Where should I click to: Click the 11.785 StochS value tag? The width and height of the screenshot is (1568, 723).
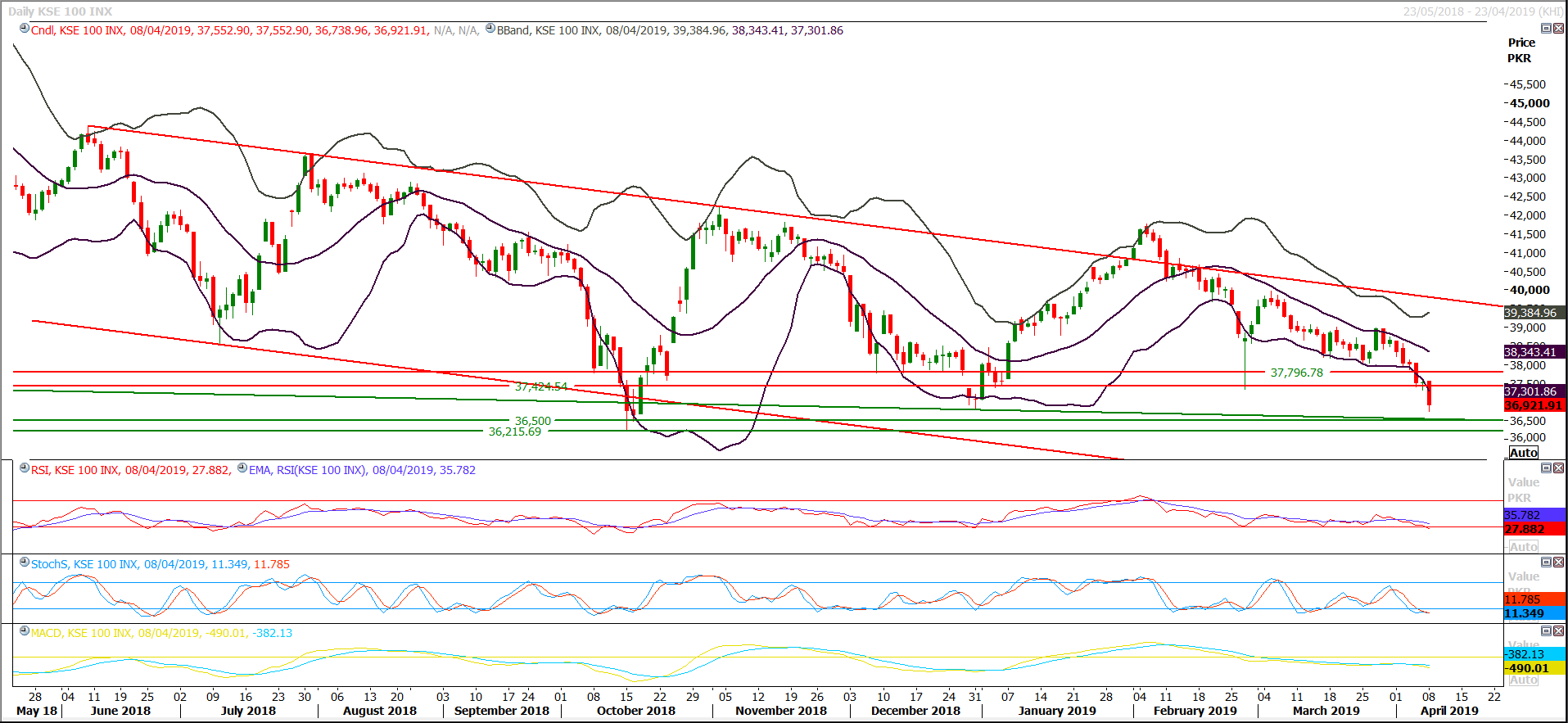(x=1534, y=599)
